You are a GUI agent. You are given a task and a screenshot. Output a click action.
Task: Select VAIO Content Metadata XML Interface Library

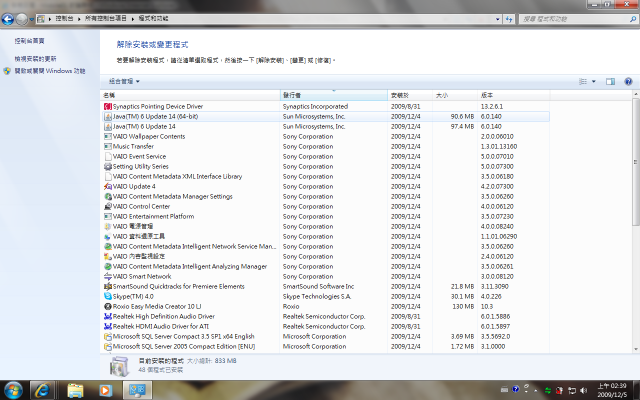tap(326, 176)
